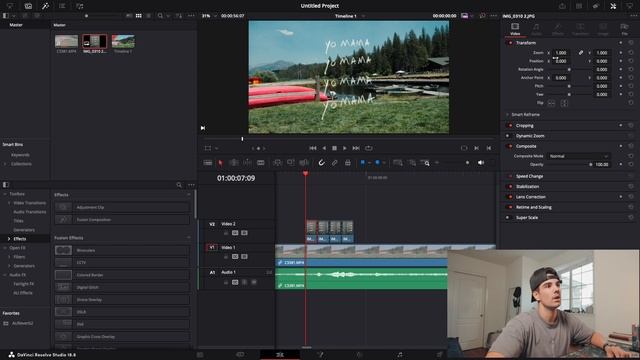The image size is (640, 360).
Task: Toggle the magnet Snapping icon
Action: click(322, 163)
